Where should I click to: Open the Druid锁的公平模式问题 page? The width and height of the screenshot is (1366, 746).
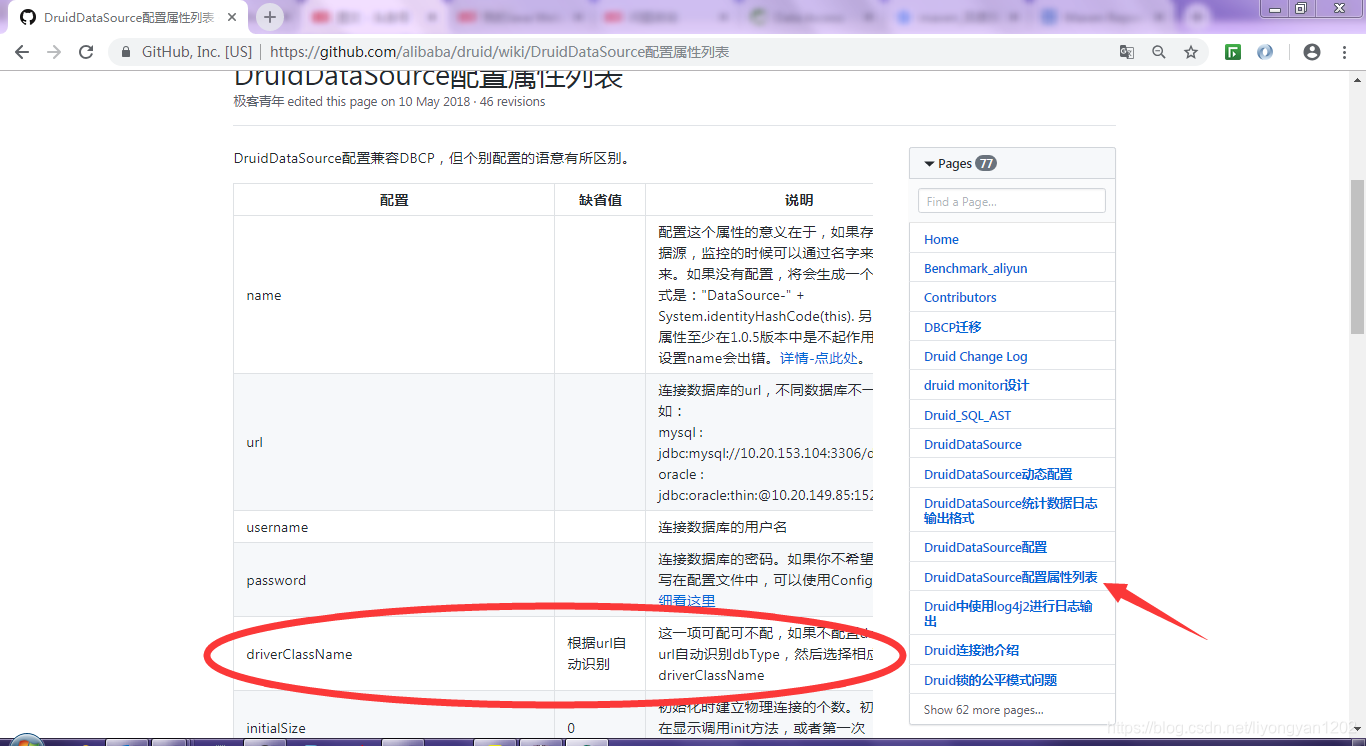(x=990, y=680)
